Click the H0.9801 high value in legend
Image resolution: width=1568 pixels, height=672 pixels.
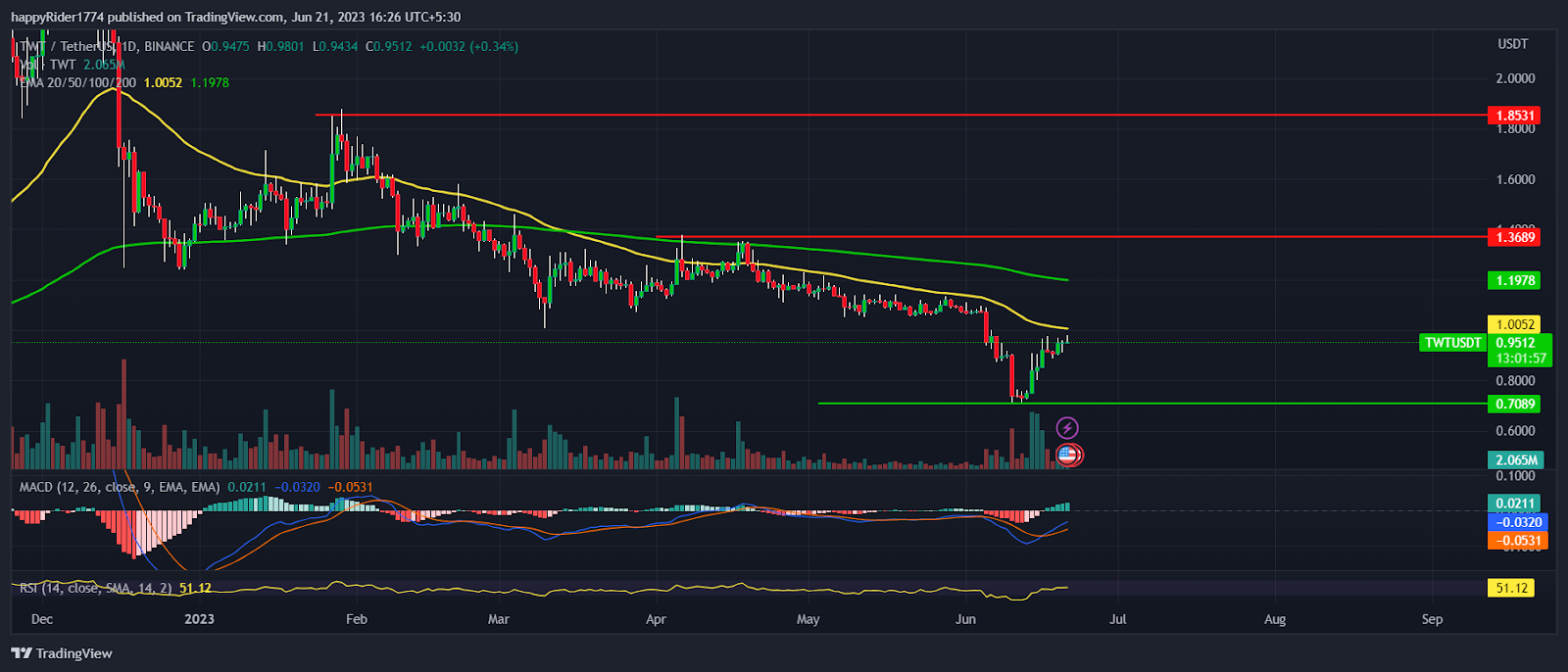(x=281, y=46)
